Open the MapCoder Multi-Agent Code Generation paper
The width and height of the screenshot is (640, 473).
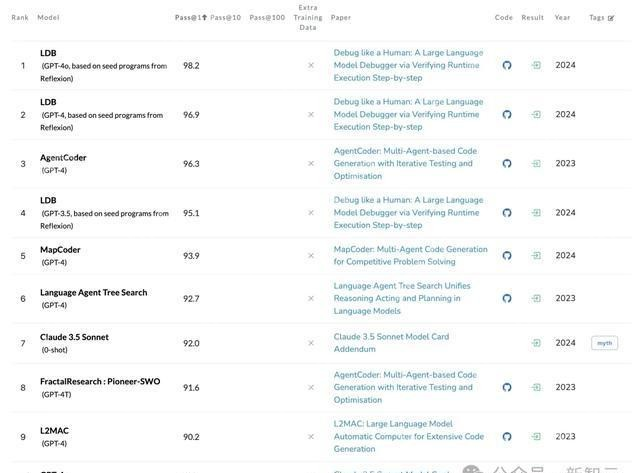(x=410, y=255)
